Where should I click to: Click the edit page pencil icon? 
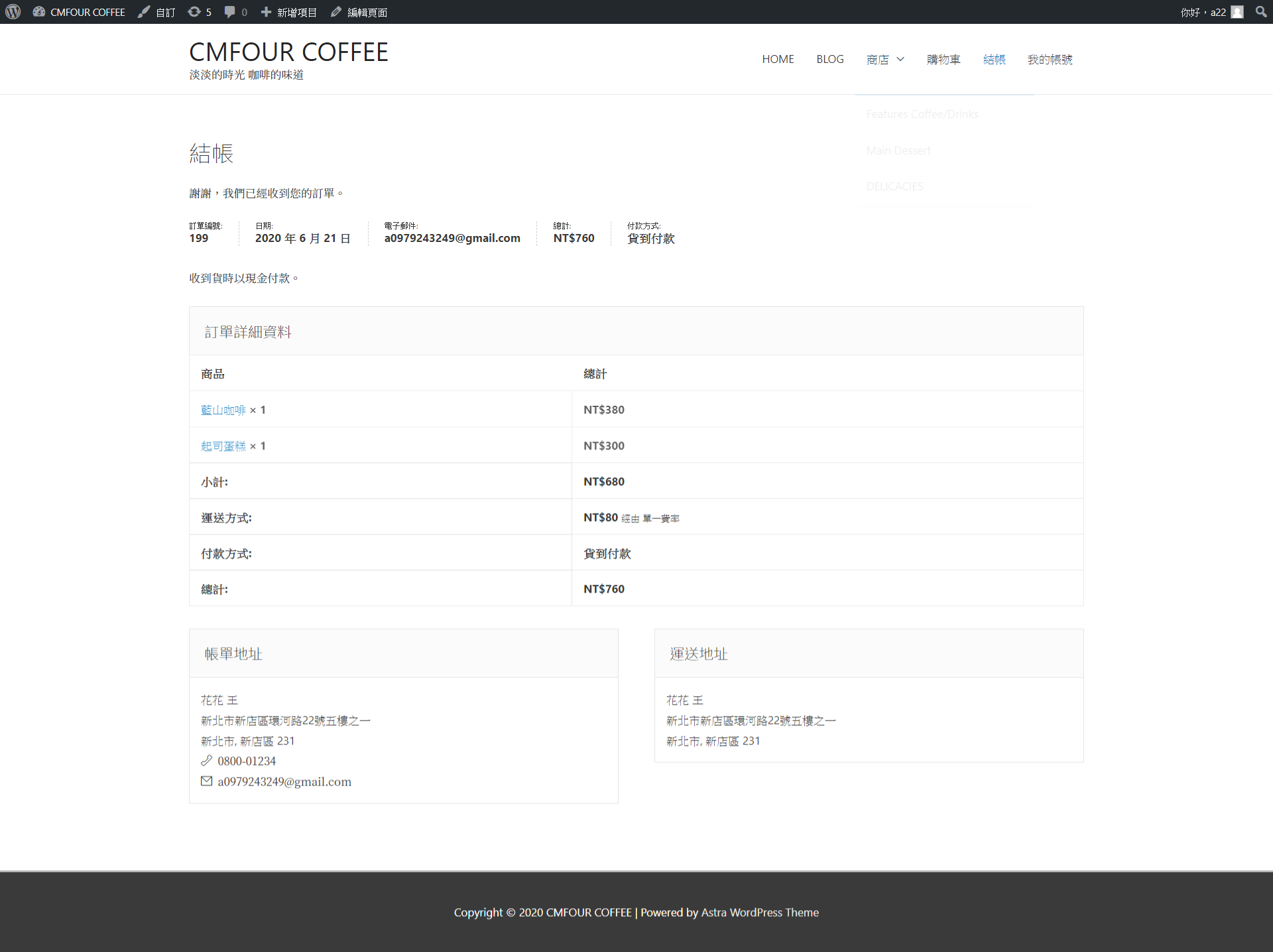(x=336, y=12)
